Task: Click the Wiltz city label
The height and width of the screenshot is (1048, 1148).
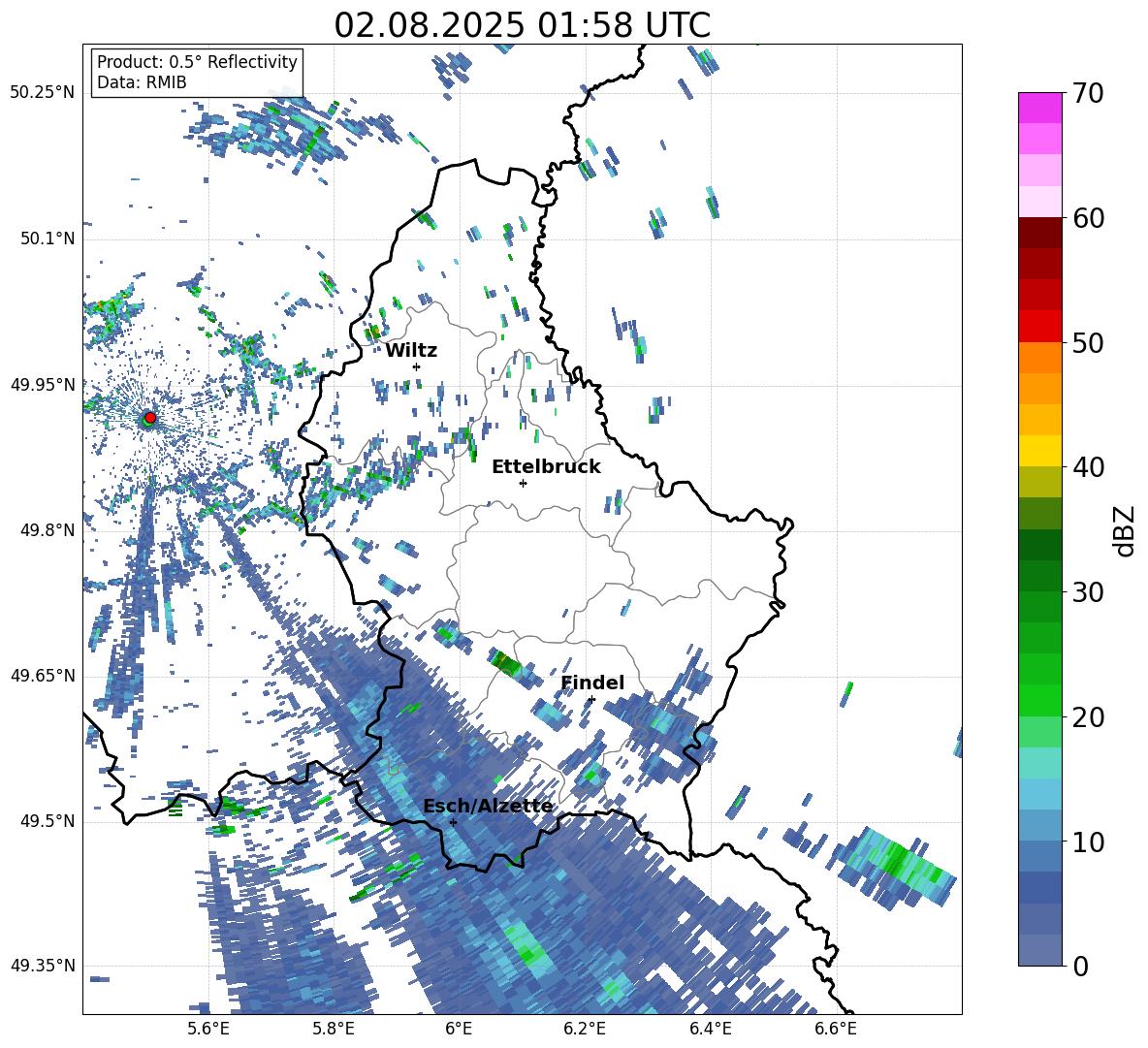Action: pos(411,351)
